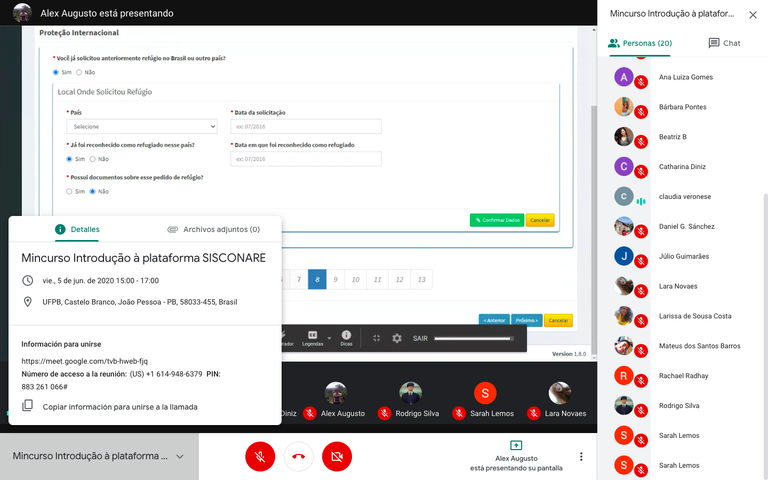The height and width of the screenshot is (480, 768).
Task: Click the Legendas CC icon in player bar
Action: pos(312,335)
